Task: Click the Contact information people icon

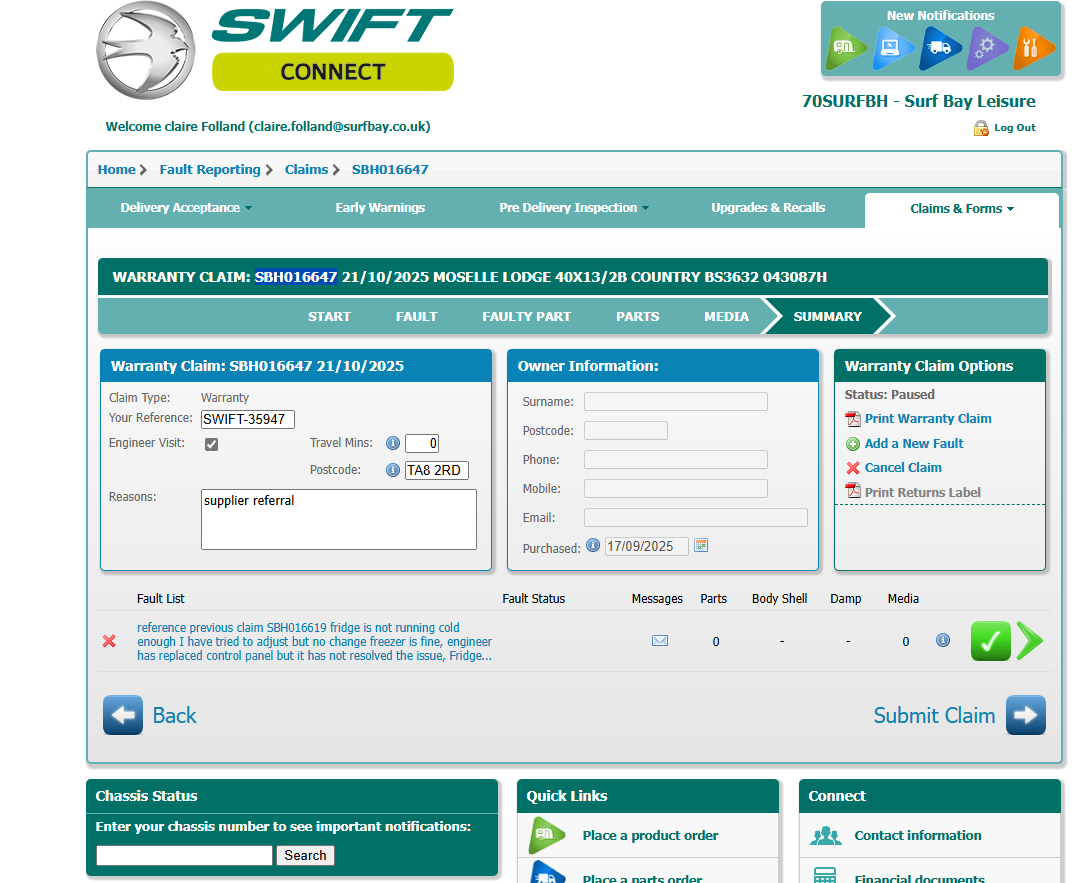Action: (x=826, y=836)
